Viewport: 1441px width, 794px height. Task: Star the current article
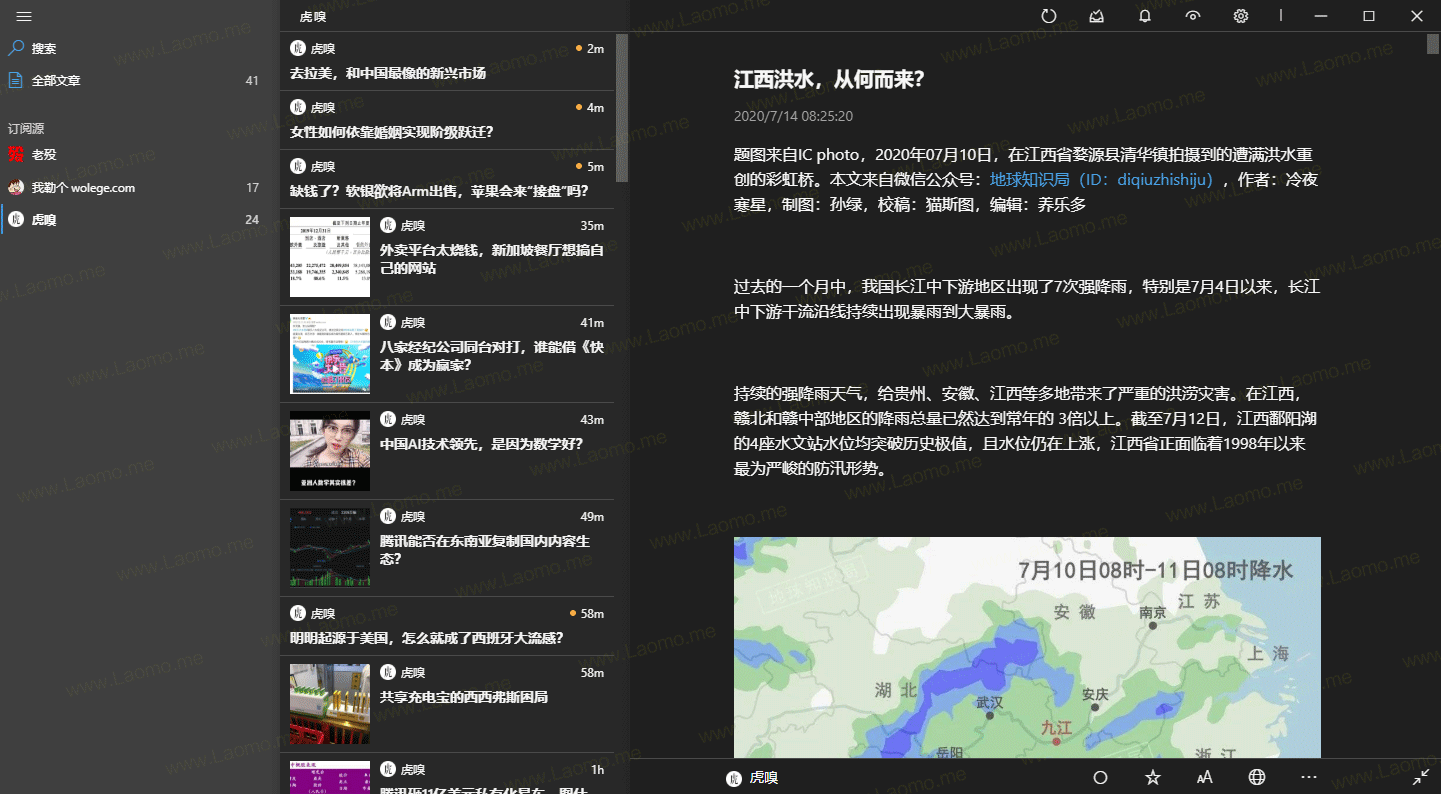click(x=1153, y=777)
